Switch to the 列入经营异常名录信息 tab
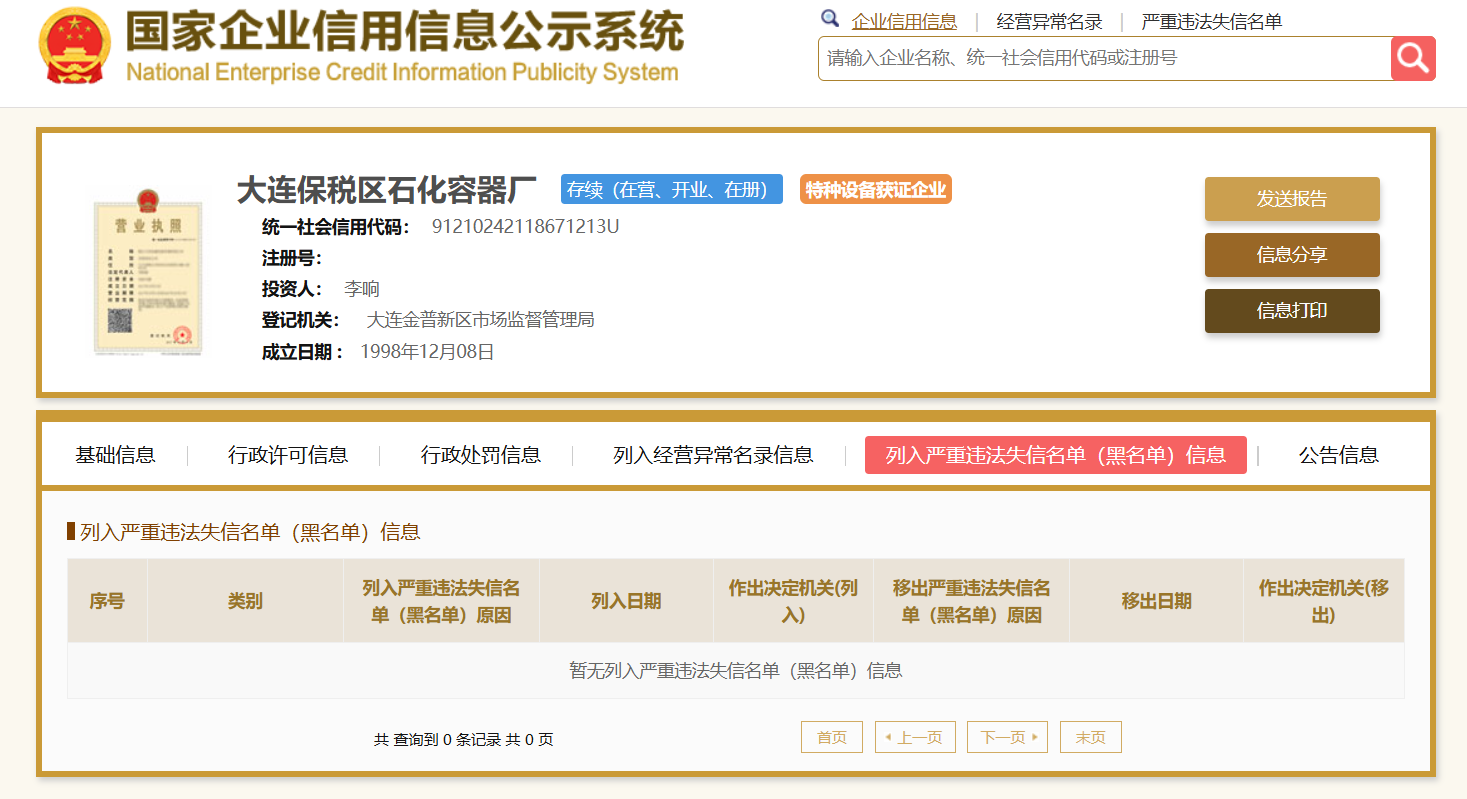The width and height of the screenshot is (1467, 799). [x=713, y=455]
